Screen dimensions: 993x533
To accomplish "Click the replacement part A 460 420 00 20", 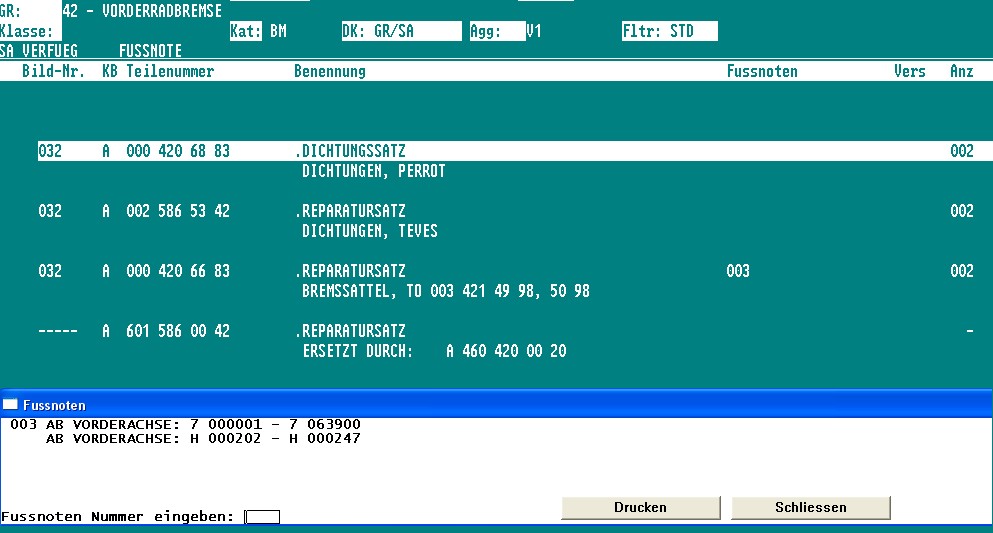I will [506, 351].
